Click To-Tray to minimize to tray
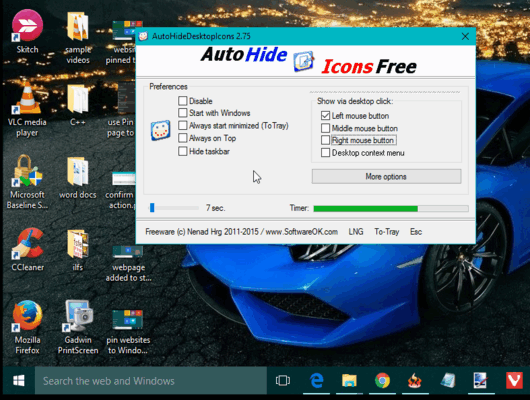Viewport: 530px width, 400px height. pyautogui.click(x=387, y=232)
